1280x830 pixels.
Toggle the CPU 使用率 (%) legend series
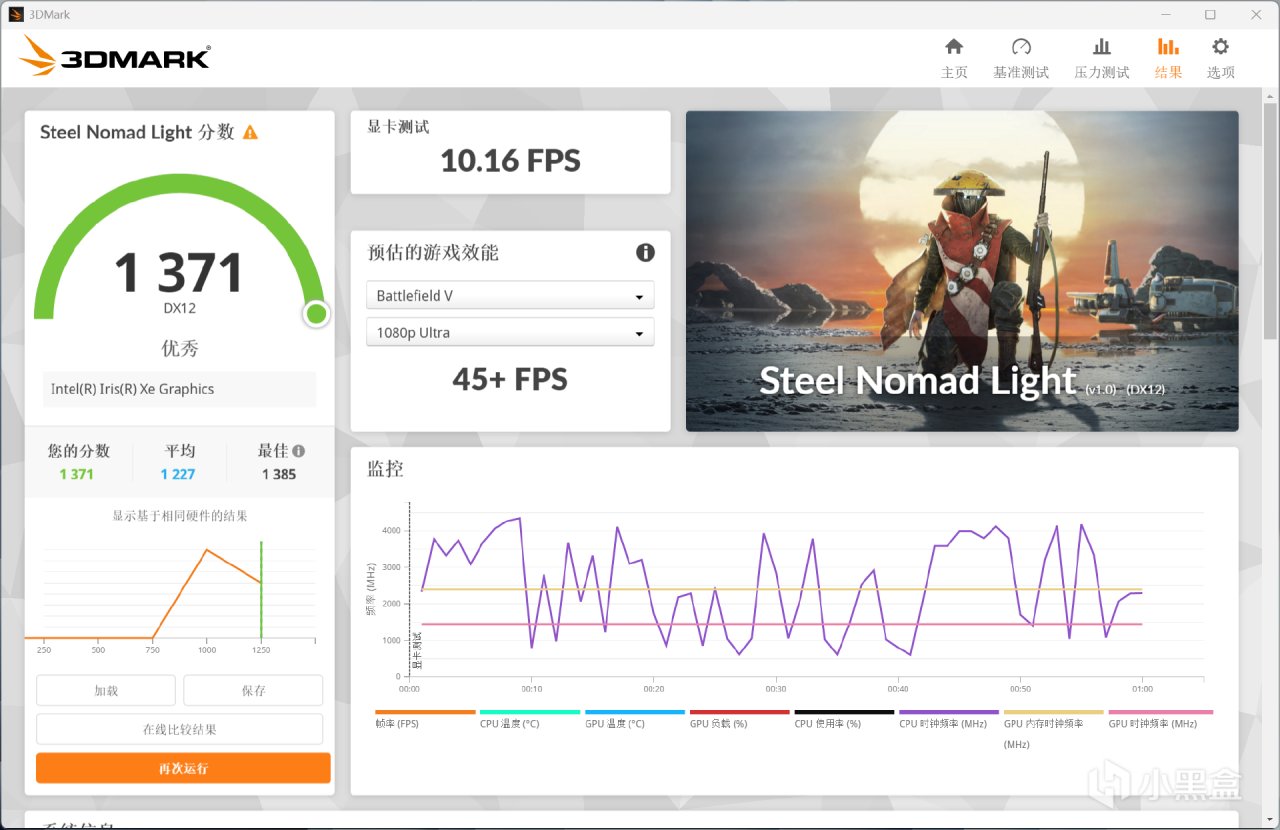point(844,718)
